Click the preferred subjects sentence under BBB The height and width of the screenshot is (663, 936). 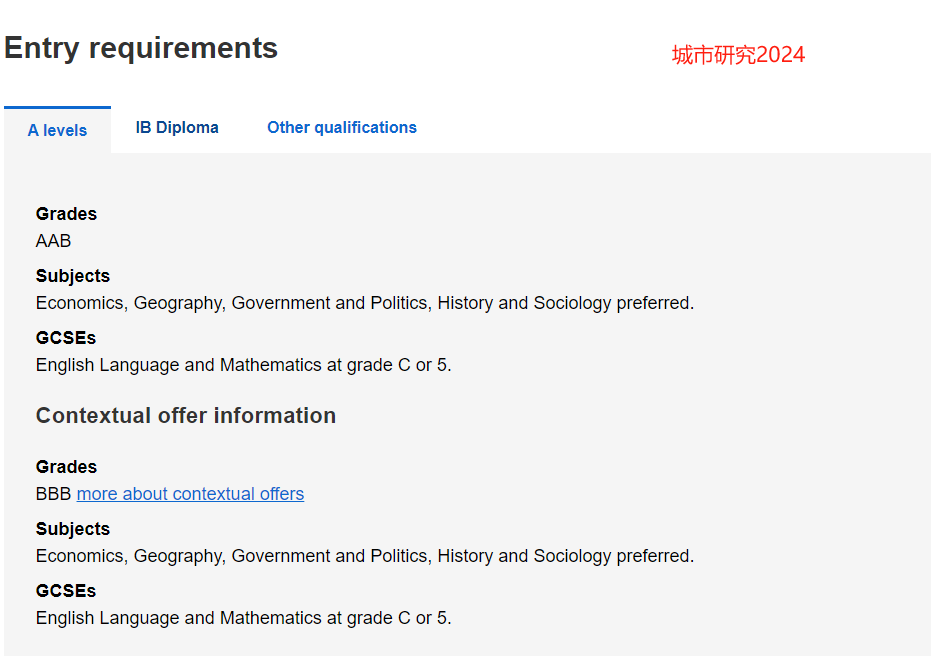tap(365, 556)
